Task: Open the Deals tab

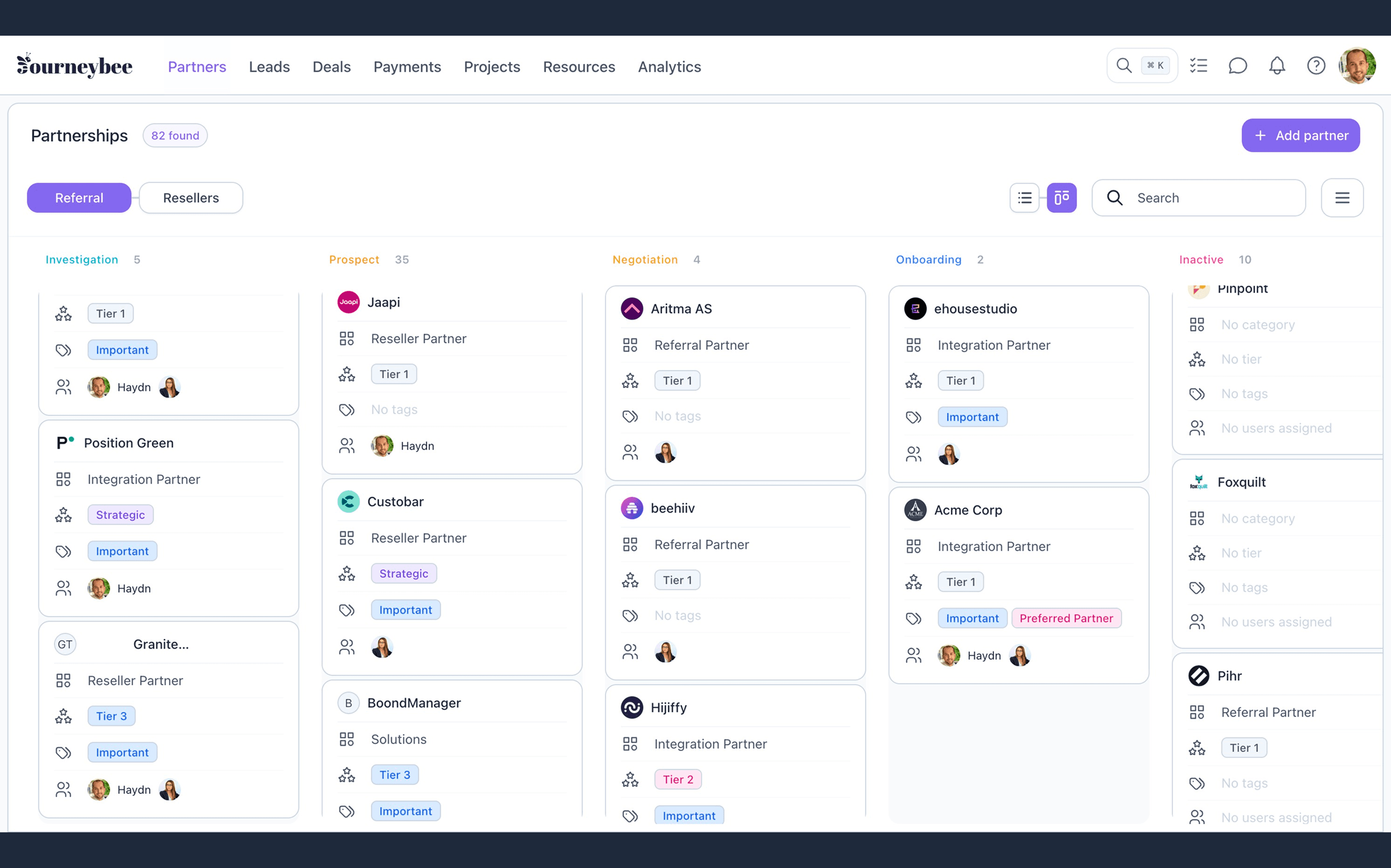Action: (x=331, y=67)
